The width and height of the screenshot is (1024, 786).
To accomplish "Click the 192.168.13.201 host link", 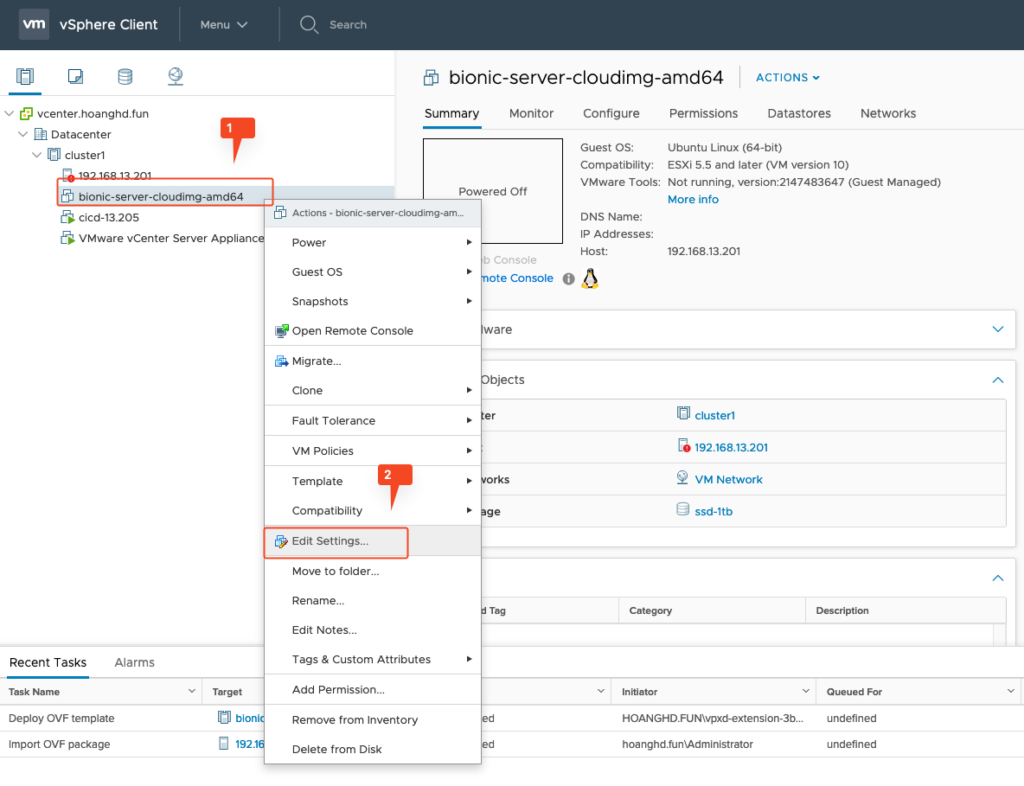I will (x=731, y=448).
